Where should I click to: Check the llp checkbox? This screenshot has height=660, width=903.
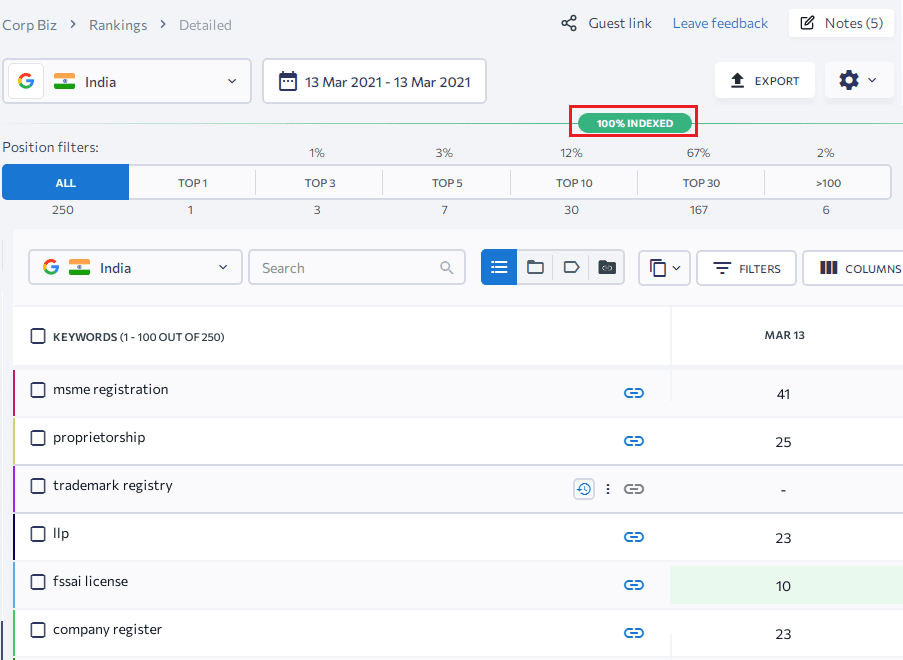(x=38, y=534)
